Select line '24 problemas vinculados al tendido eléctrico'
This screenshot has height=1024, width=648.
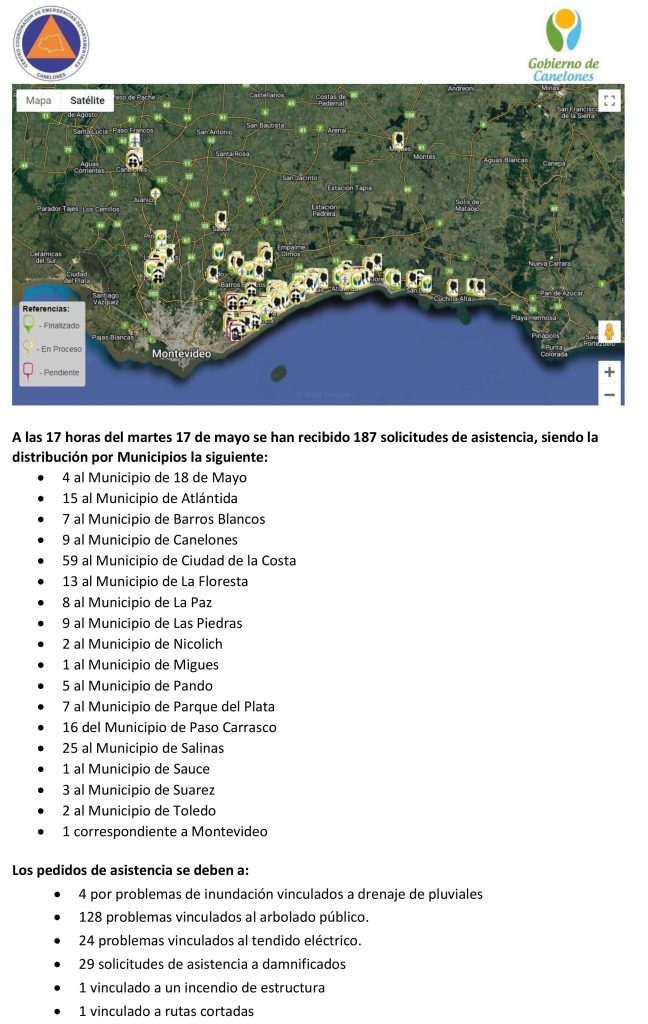pos(220,940)
